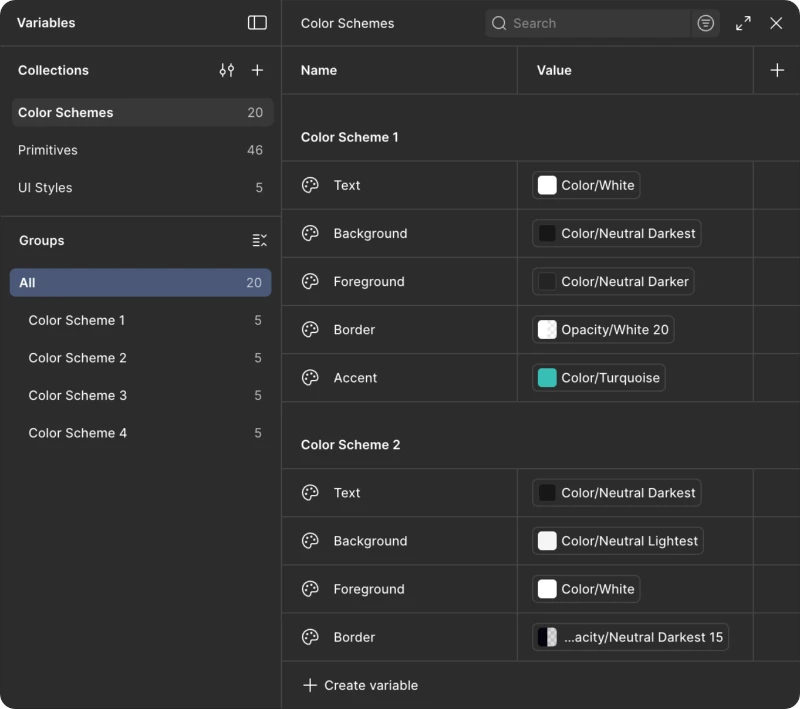
Task: Toggle the sidebar panel icon
Action: click(x=257, y=22)
